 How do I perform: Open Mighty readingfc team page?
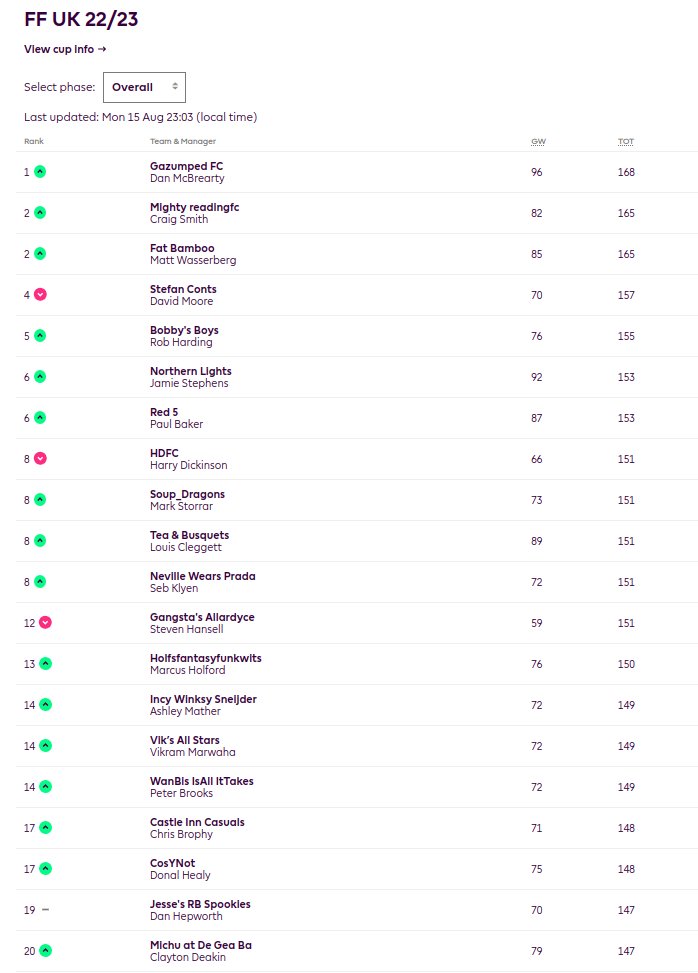194,207
